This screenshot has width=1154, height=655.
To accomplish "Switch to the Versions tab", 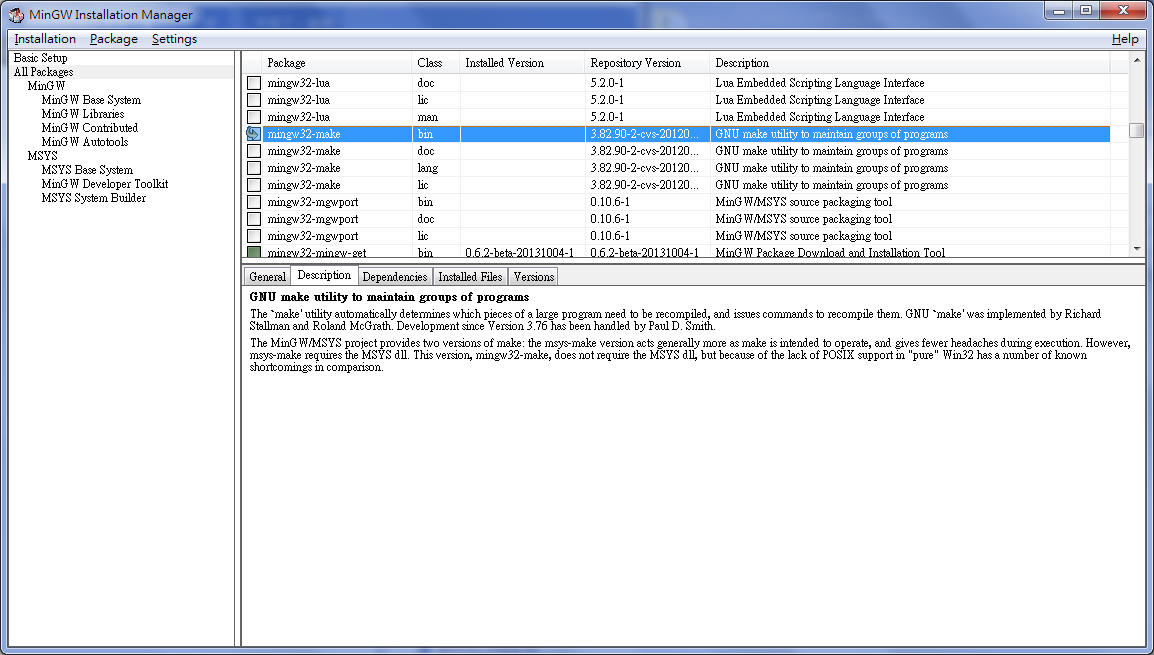I will [x=532, y=276].
